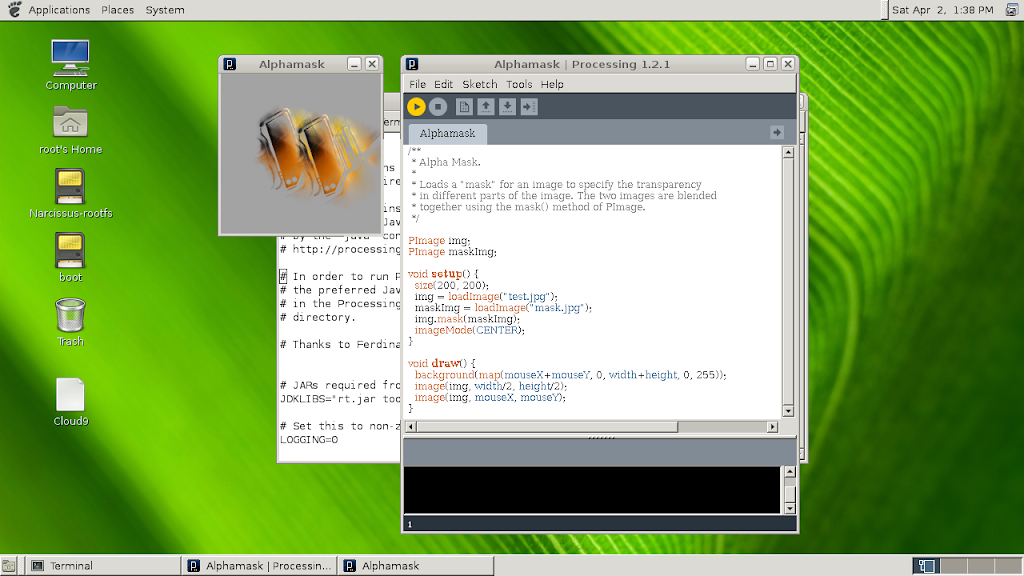Click the Stop button in Processing toolbar
This screenshot has width=1024, height=576.
point(438,107)
